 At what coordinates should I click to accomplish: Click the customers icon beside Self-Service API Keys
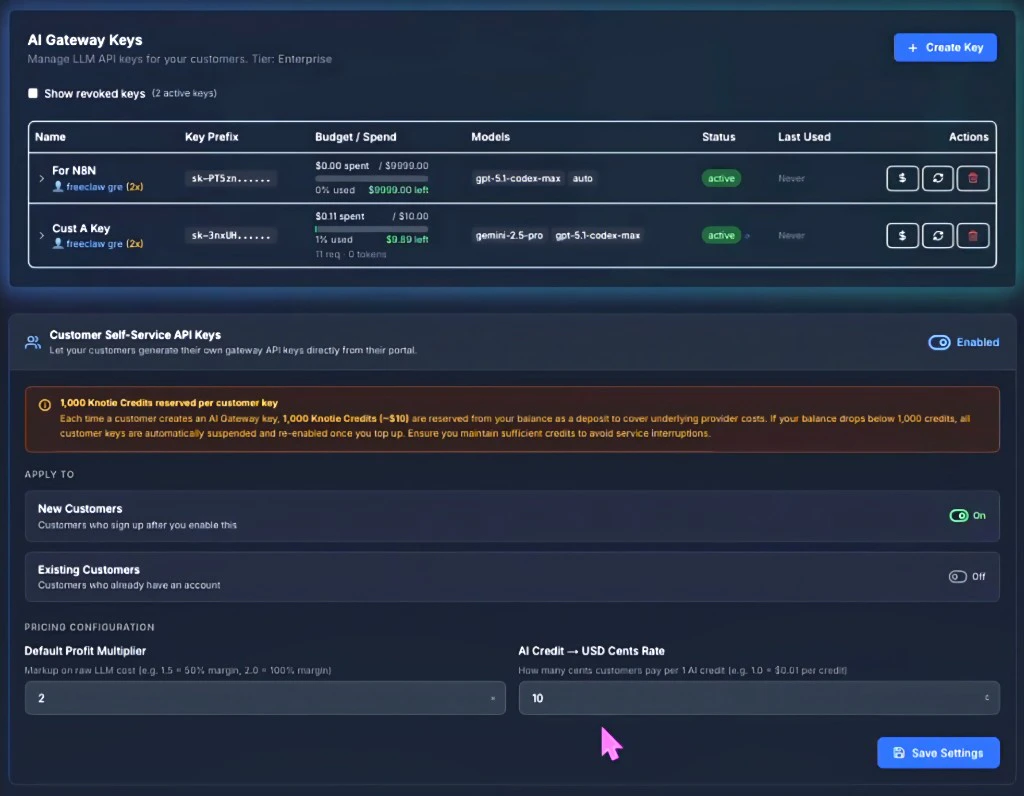32,341
